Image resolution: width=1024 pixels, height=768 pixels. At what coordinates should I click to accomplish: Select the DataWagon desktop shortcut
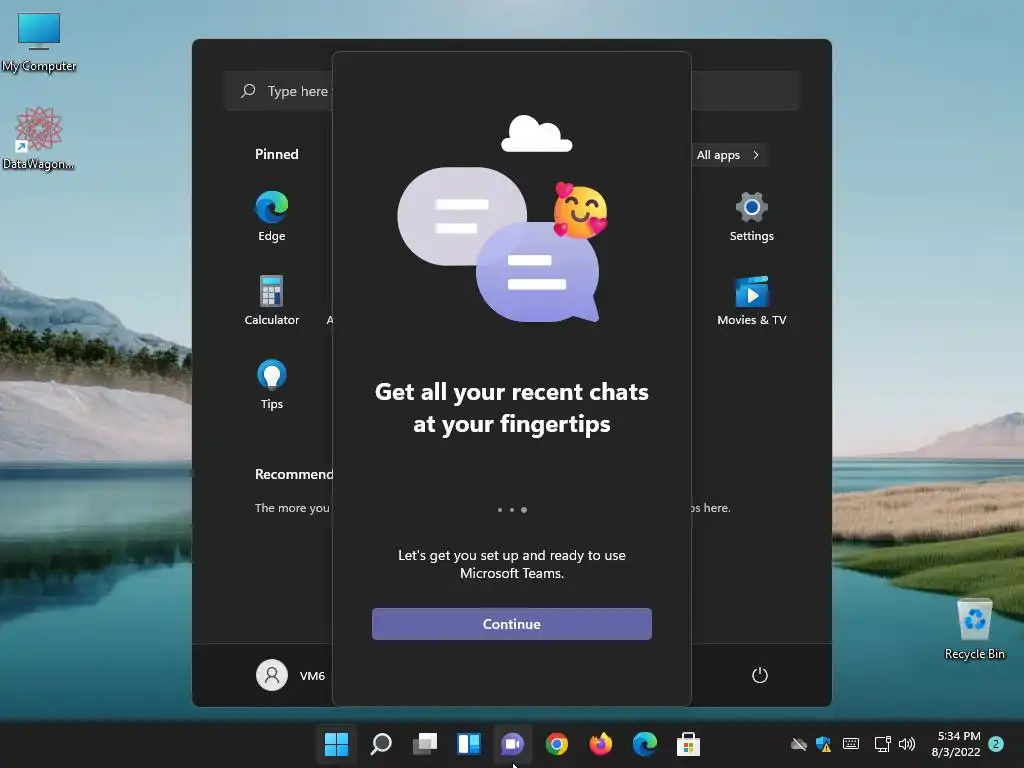coord(38,138)
